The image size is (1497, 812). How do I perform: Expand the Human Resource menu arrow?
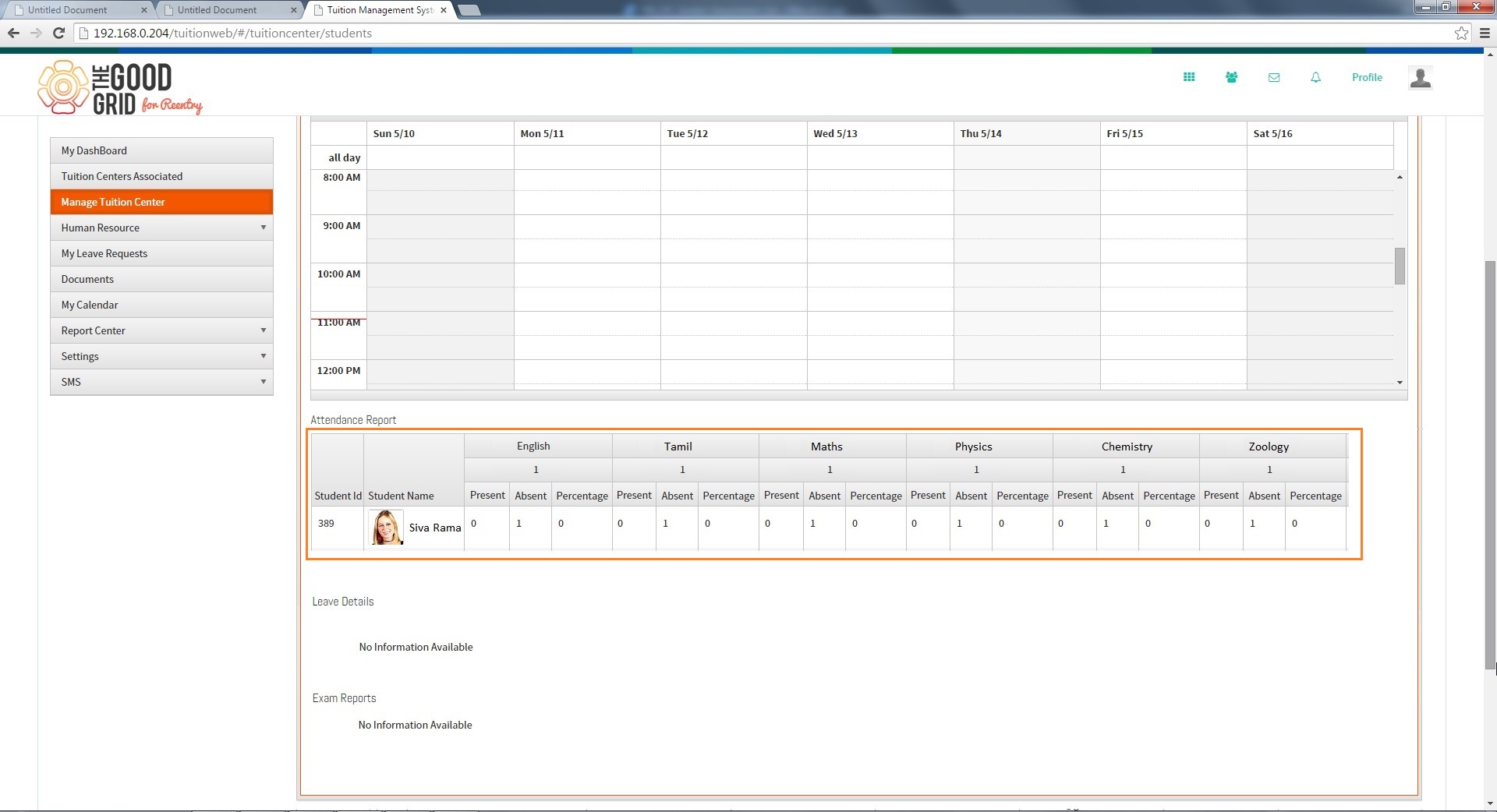click(264, 228)
